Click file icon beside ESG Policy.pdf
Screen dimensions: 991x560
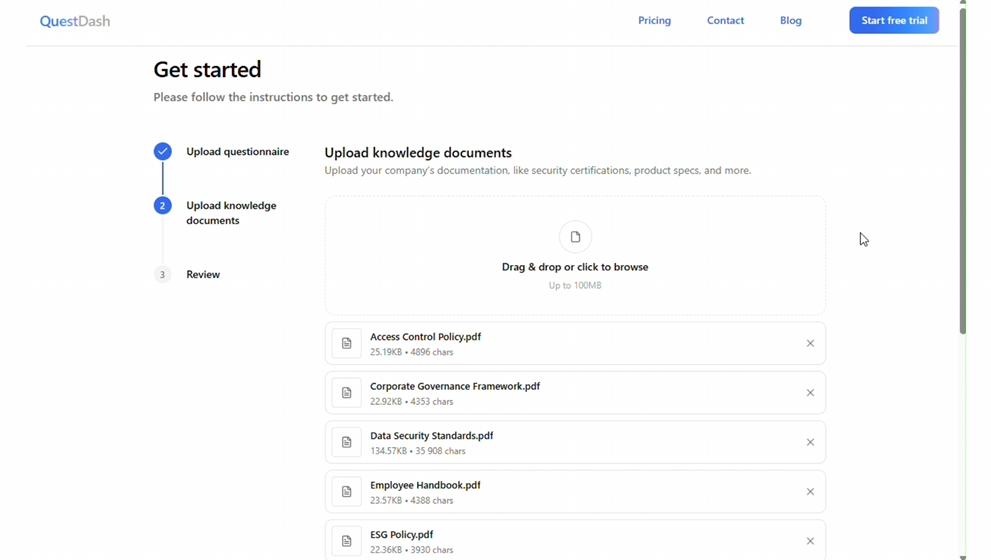[346, 541]
